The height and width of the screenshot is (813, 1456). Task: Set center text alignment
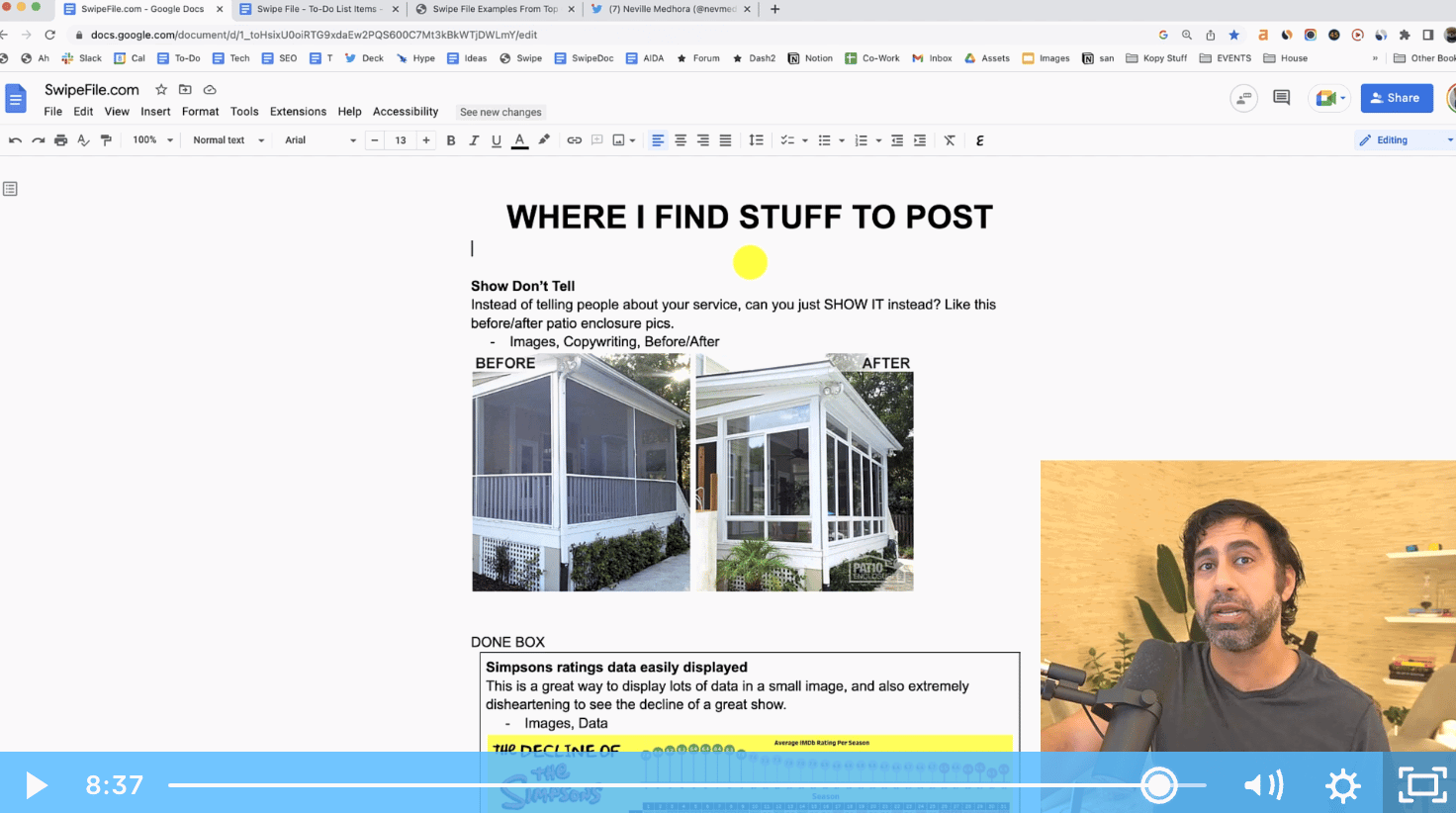681,140
